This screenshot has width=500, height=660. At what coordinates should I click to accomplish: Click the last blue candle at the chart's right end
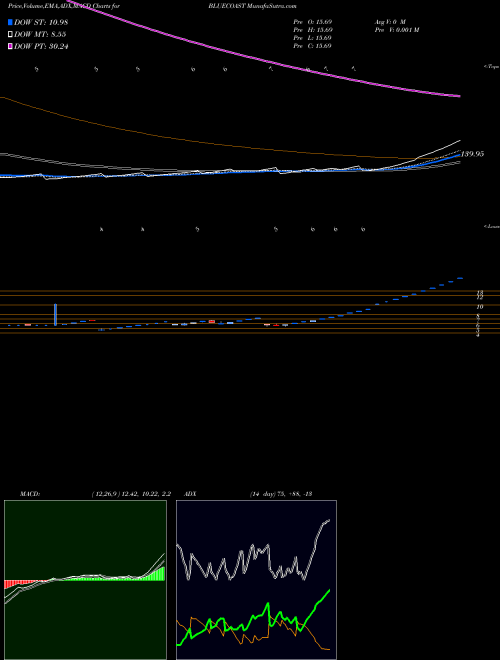[460, 278]
